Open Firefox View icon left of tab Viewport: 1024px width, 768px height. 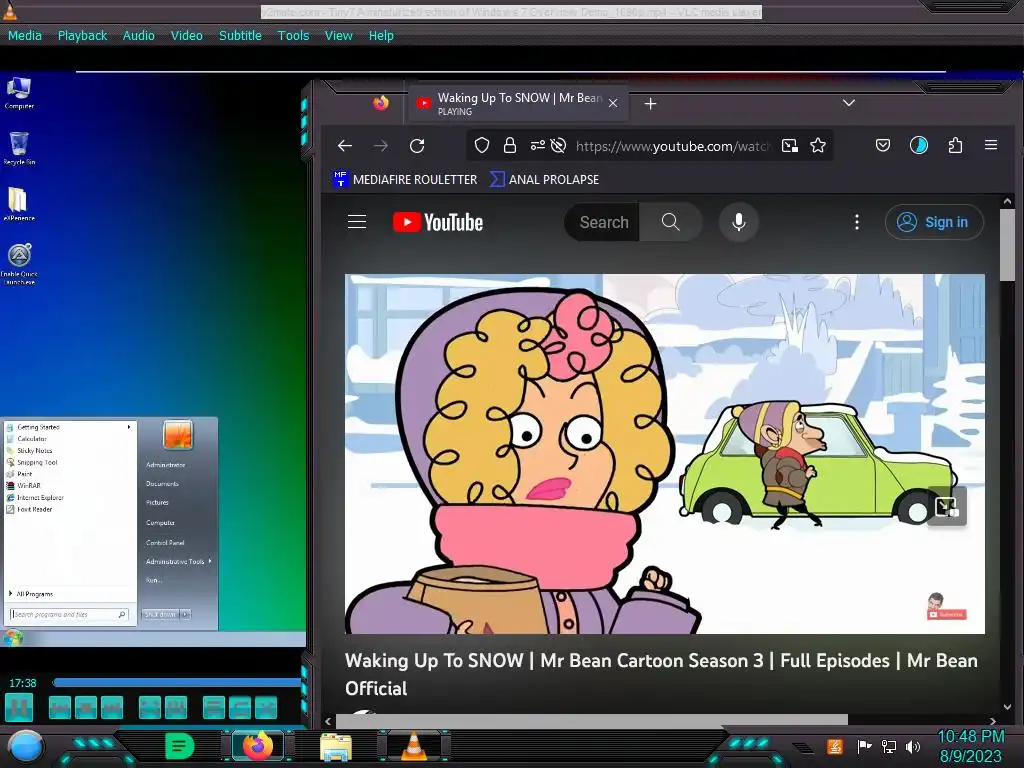tap(381, 103)
